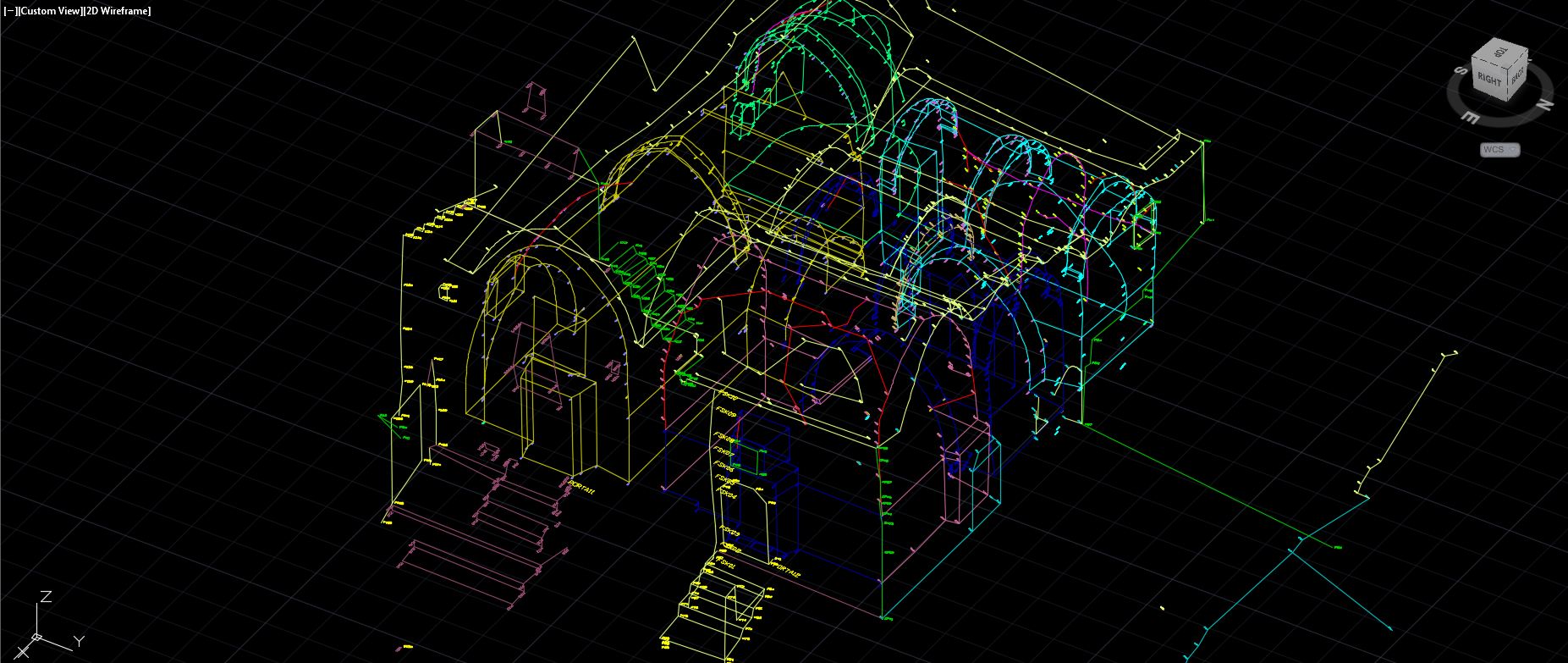Click the E compass letter on ViewCube ring

tap(1470, 117)
